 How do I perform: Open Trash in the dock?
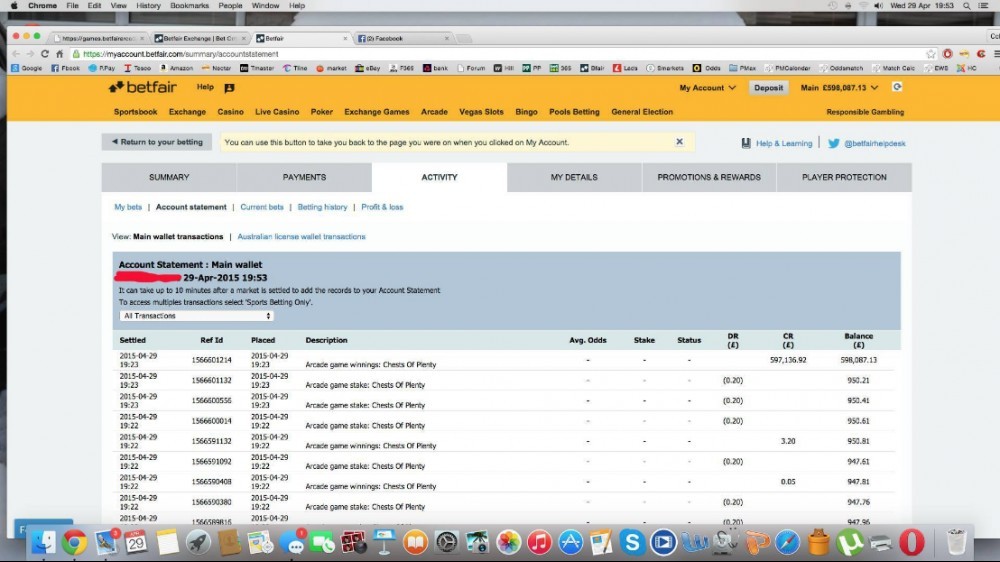(956, 542)
